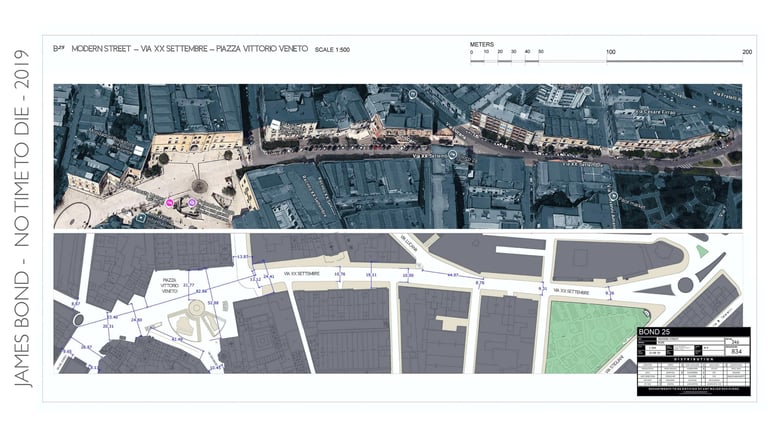Click the right 'VIA XX SETTEMBRE' plan label

[571, 291]
